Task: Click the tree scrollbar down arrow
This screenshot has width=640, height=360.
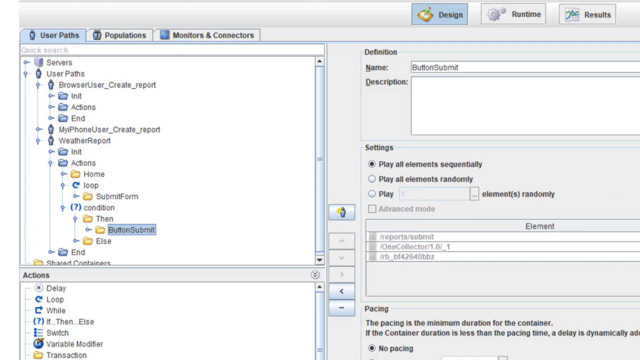Action: [x=320, y=260]
